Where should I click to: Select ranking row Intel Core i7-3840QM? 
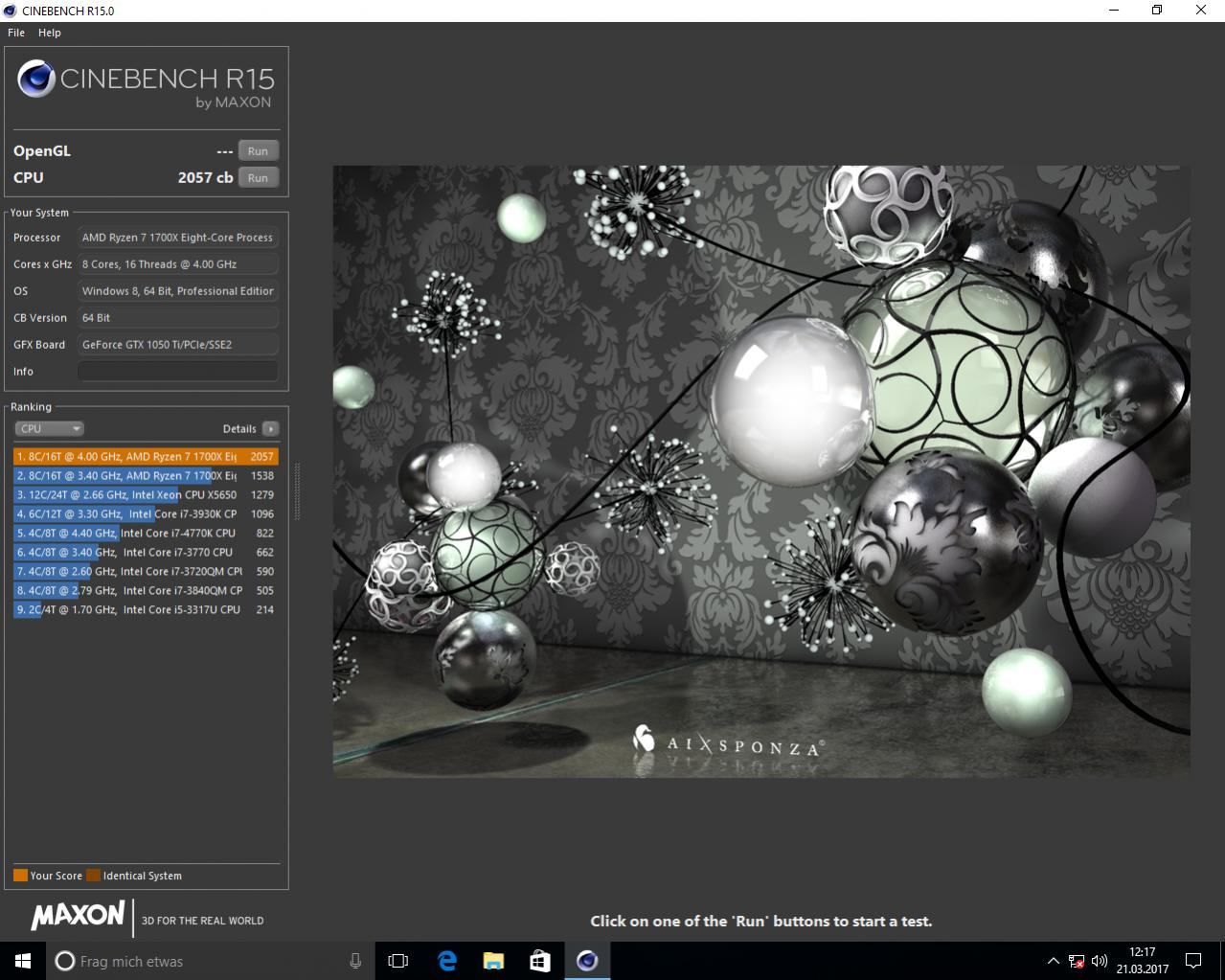click(x=146, y=591)
